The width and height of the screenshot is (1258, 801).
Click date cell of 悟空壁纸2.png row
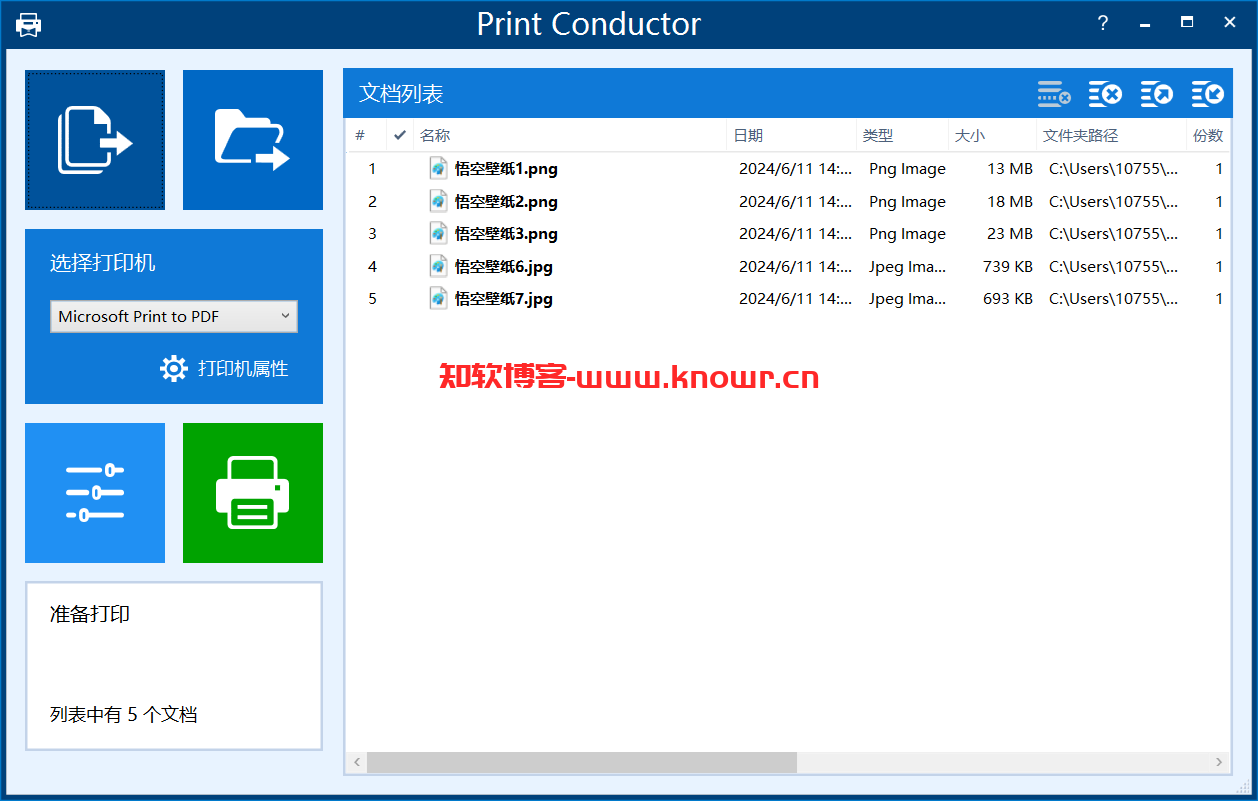(796, 201)
